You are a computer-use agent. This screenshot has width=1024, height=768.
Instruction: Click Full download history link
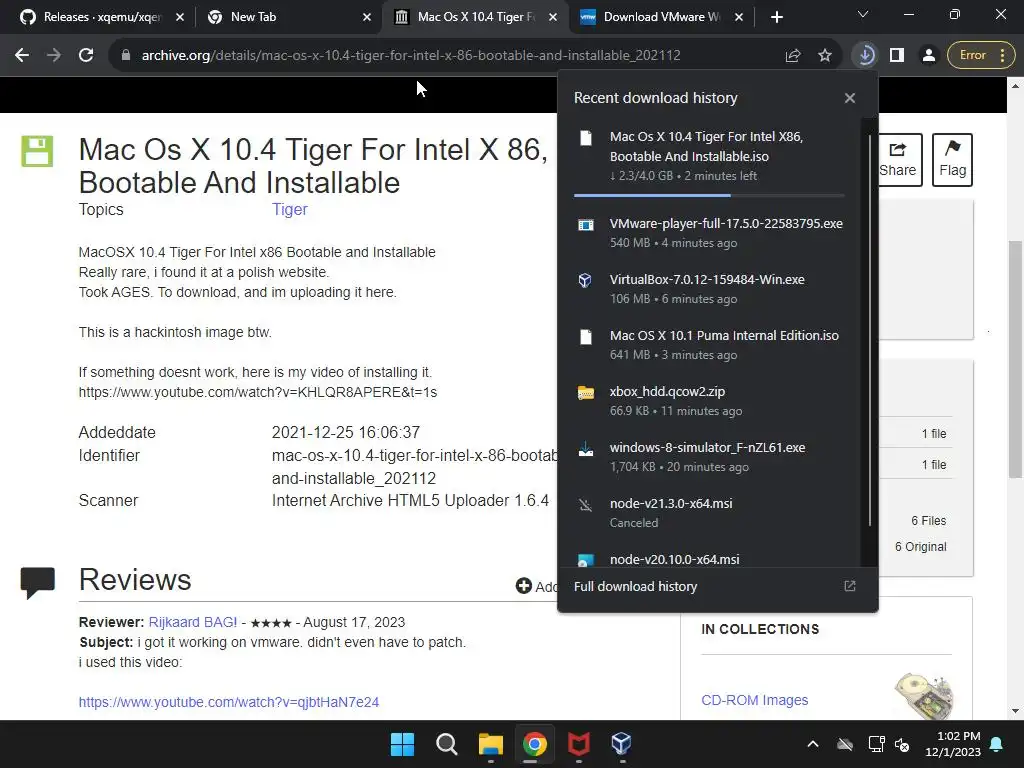(635, 586)
